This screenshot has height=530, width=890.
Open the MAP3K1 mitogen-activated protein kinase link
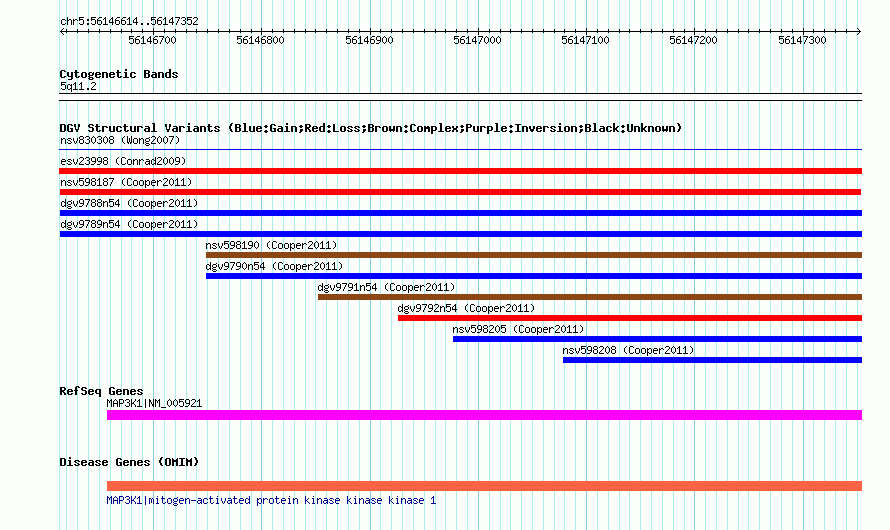pos(271,500)
